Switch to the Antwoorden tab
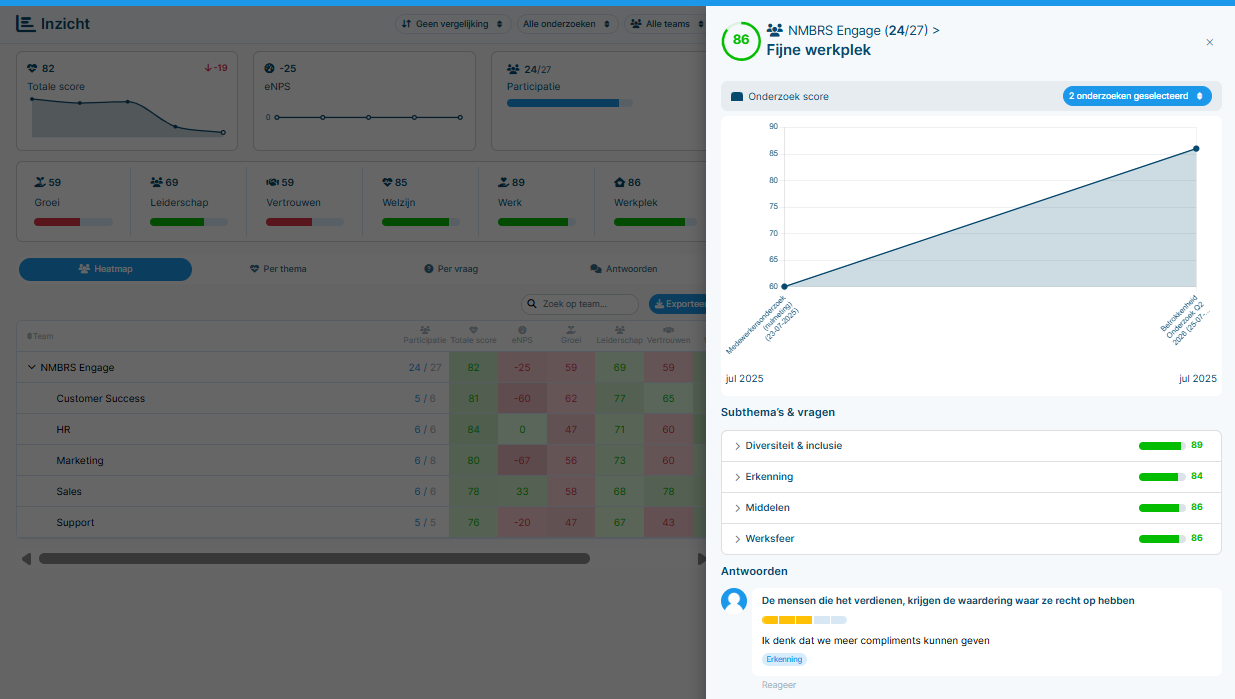Viewport: 1235px width, 699px height. coord(624,269)
